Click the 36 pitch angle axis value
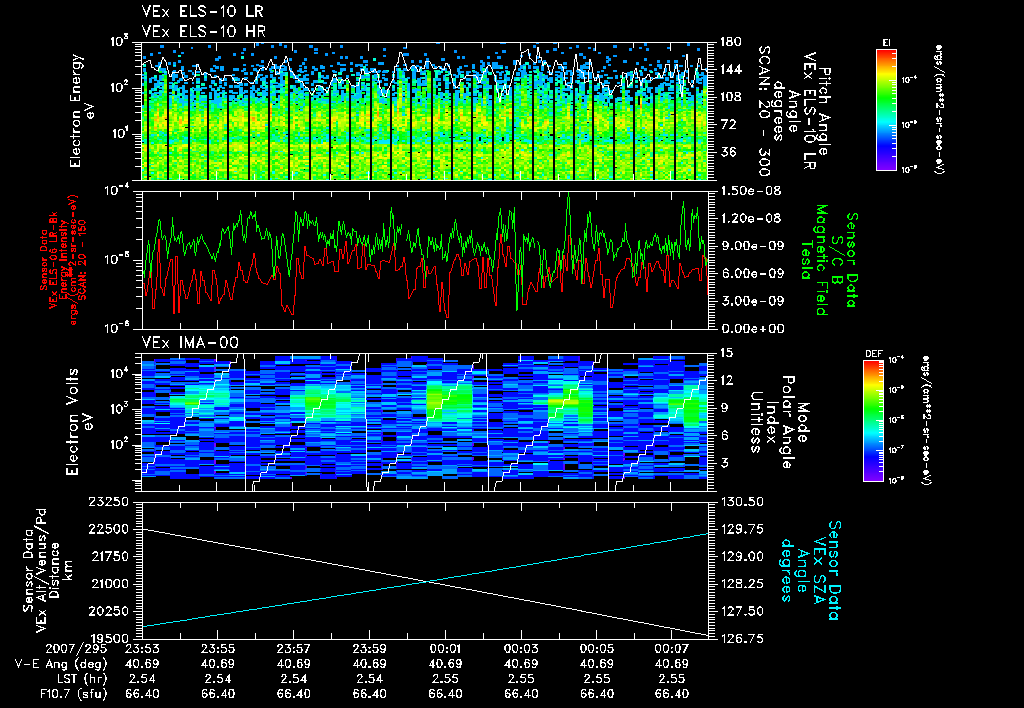 pos(727,152)
